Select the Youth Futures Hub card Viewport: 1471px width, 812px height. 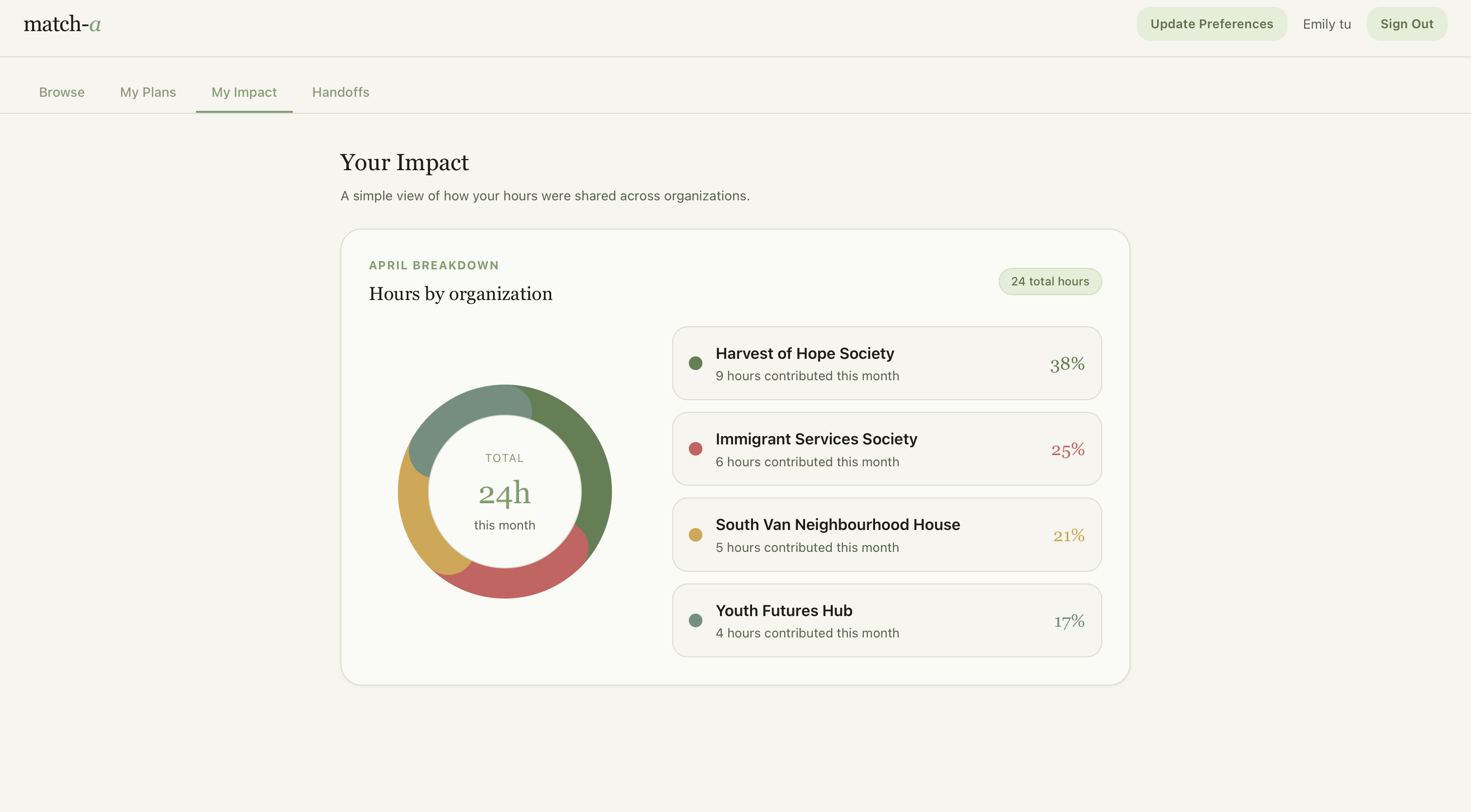[886, 620]
